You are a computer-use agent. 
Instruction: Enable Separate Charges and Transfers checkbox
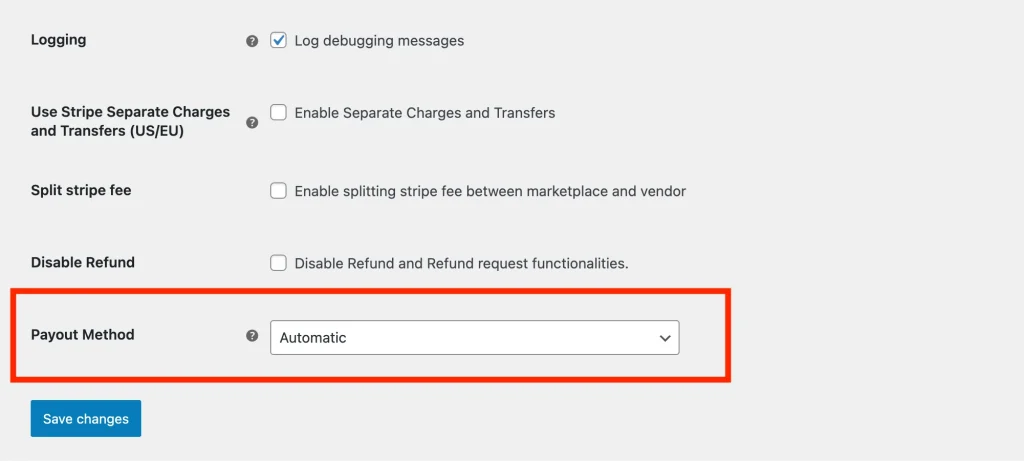click(278, 113)
